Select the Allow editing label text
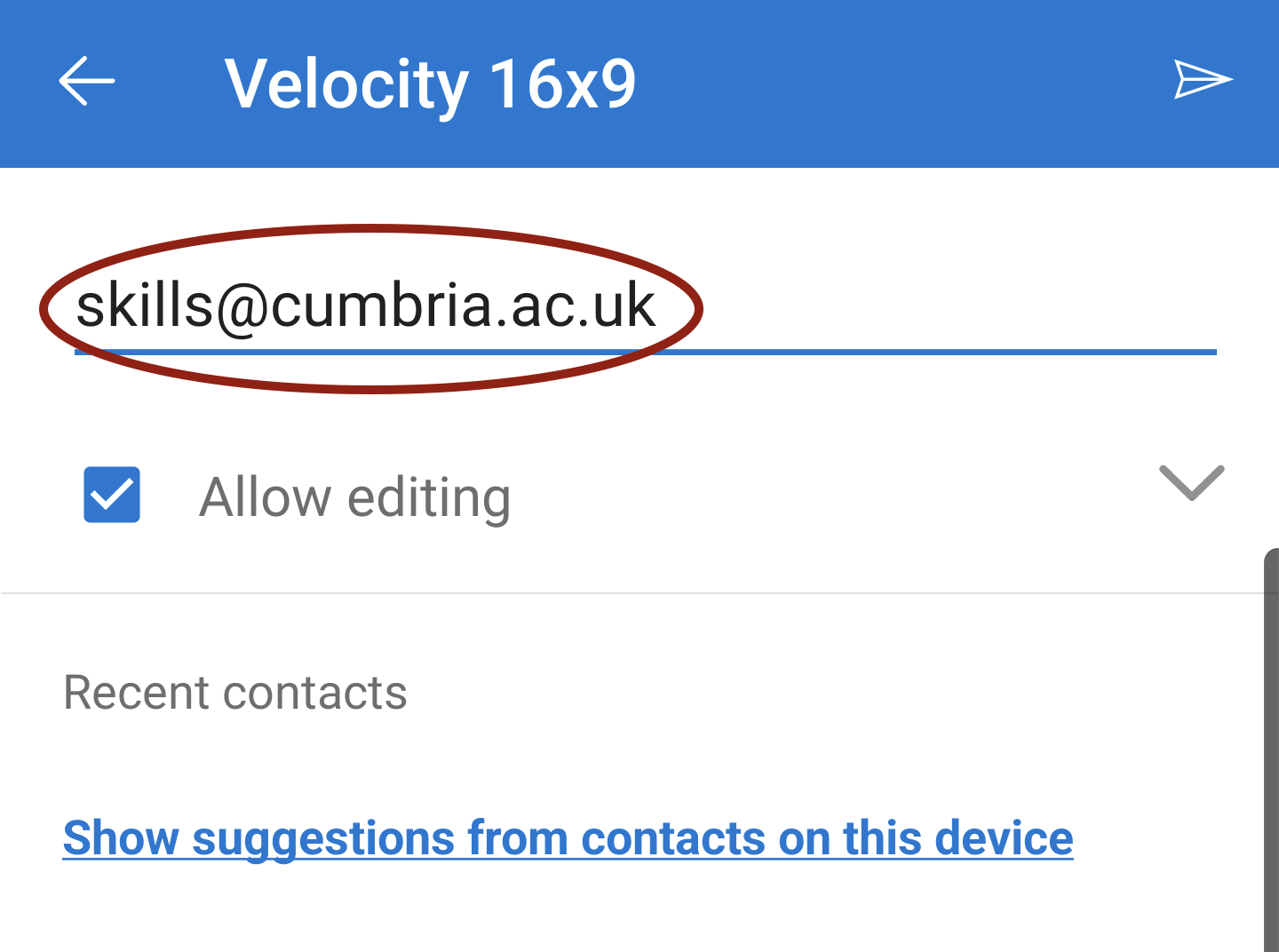The image size is (1279, 952). point(354,496)
